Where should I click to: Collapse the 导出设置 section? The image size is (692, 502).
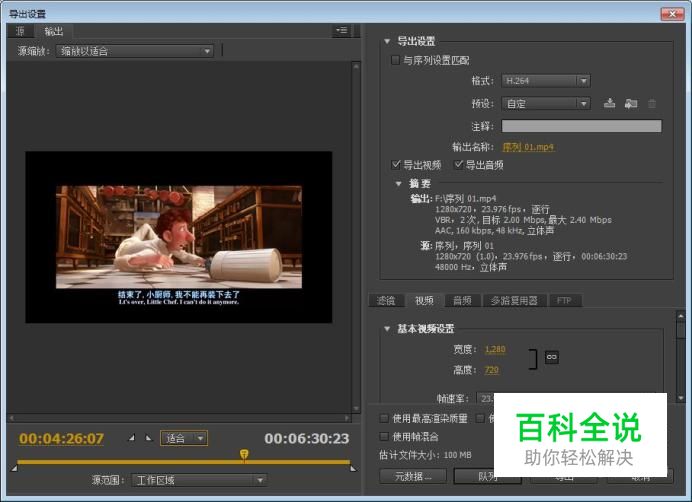[x=387, y=42]
